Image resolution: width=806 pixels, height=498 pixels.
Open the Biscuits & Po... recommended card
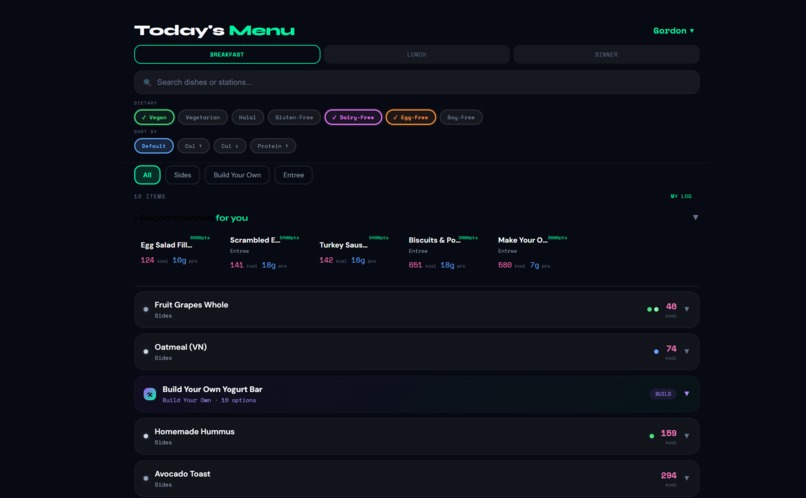[444, 252]
